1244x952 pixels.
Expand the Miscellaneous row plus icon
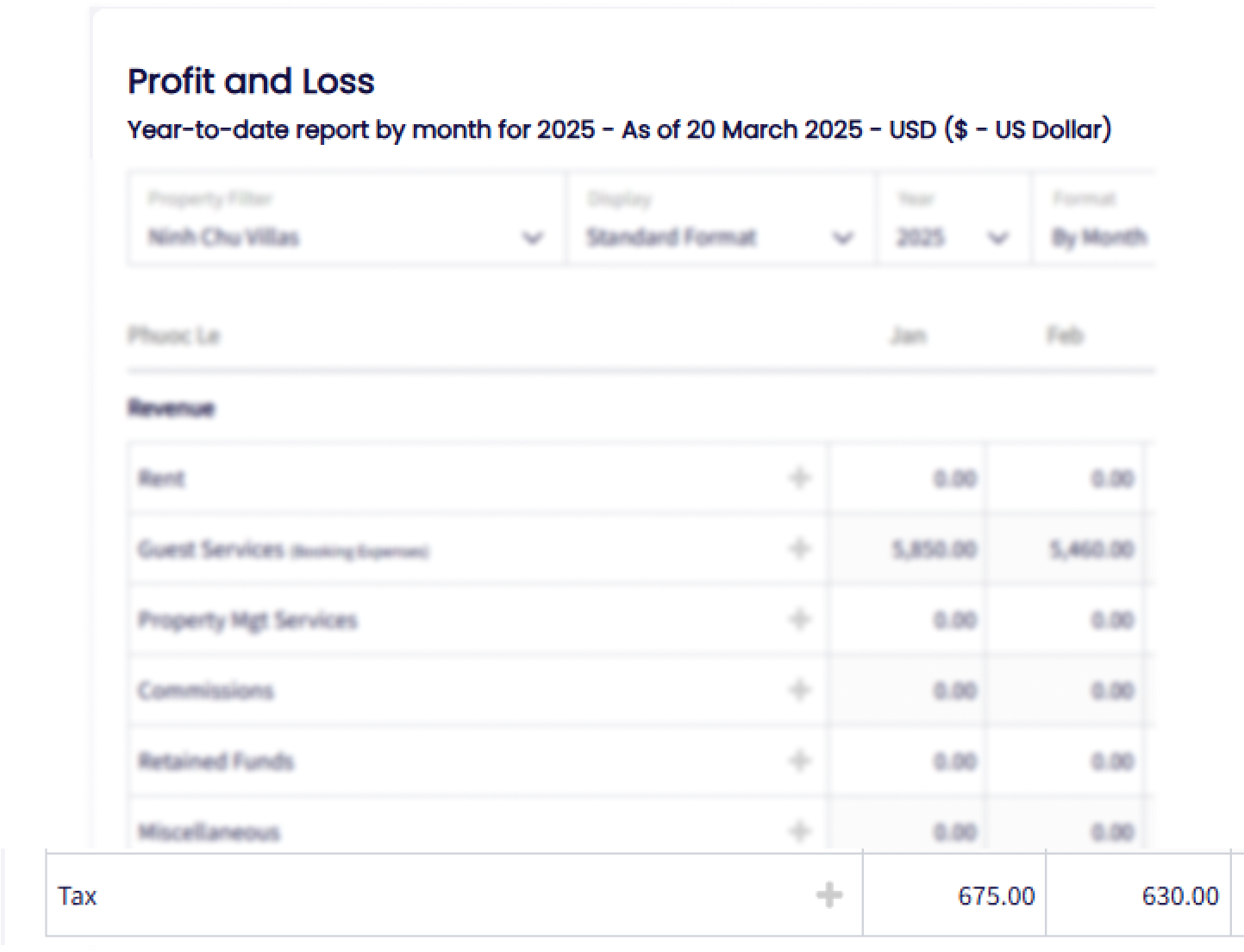(x=800, y=831)
